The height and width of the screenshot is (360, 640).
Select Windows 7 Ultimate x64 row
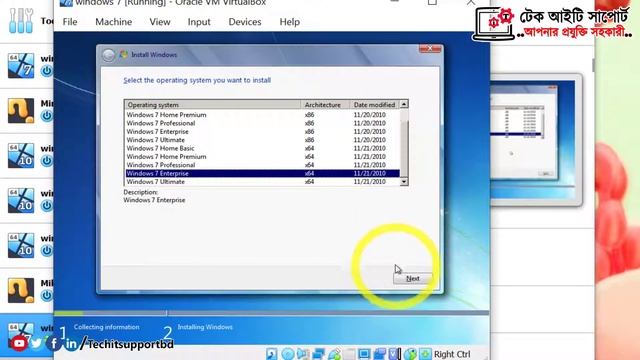point(262,182)
